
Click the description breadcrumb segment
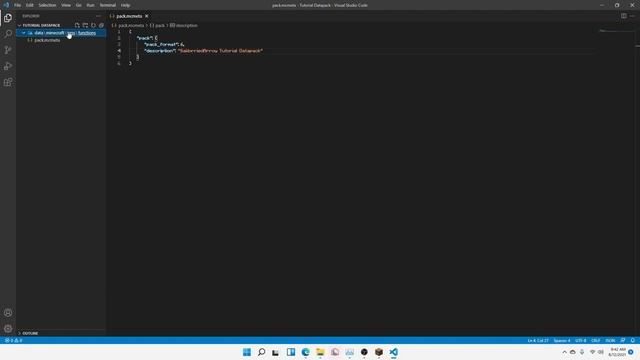click(x=187, y=25)
